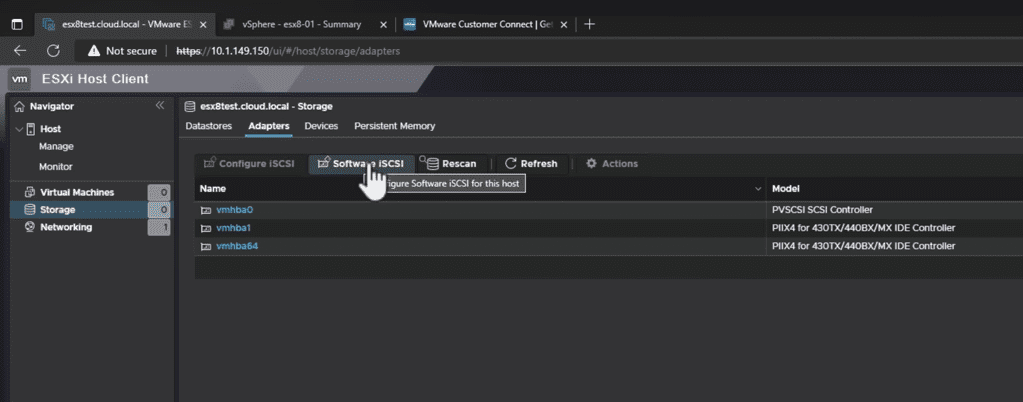
Task: Close the VMware Customer Connect tab
Action: pos(564,25)
